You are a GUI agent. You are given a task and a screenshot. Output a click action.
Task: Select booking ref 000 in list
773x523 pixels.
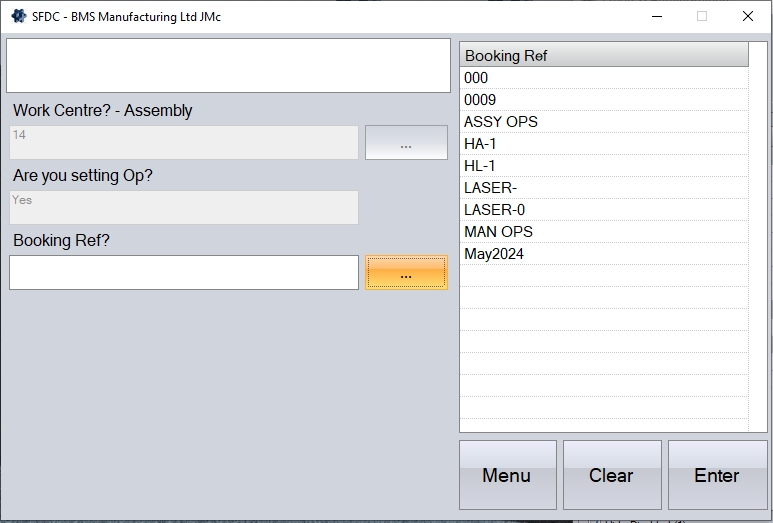604,78
